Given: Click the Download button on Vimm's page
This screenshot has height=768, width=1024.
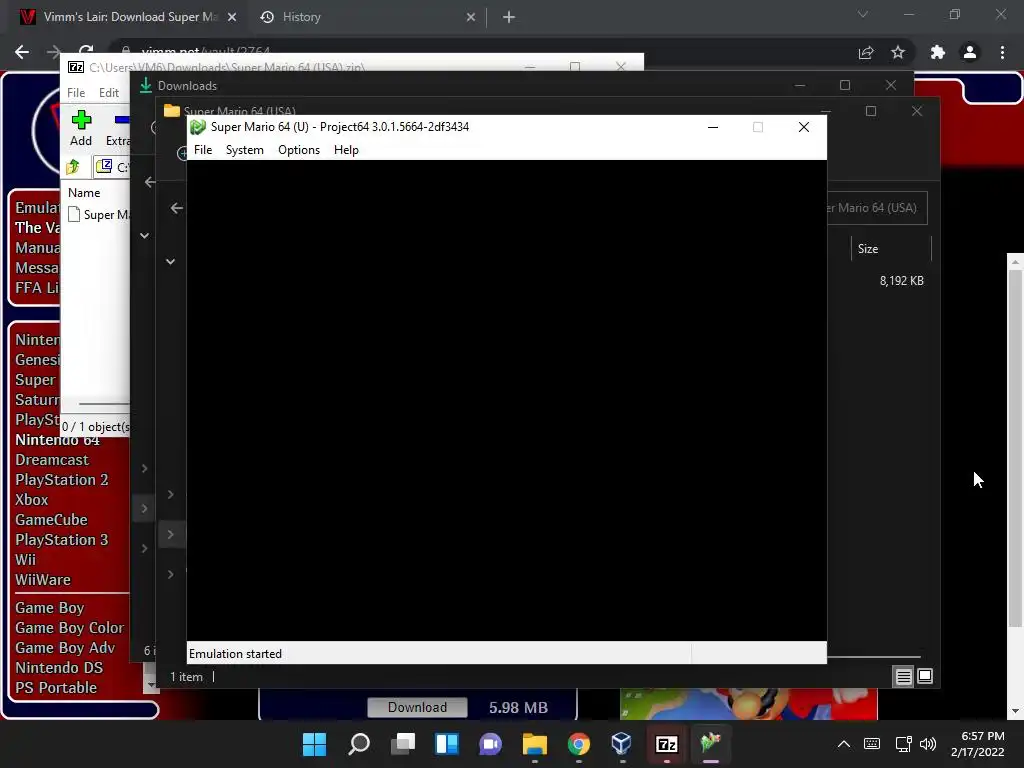Looking at the screenshot, I should [417, 707].
